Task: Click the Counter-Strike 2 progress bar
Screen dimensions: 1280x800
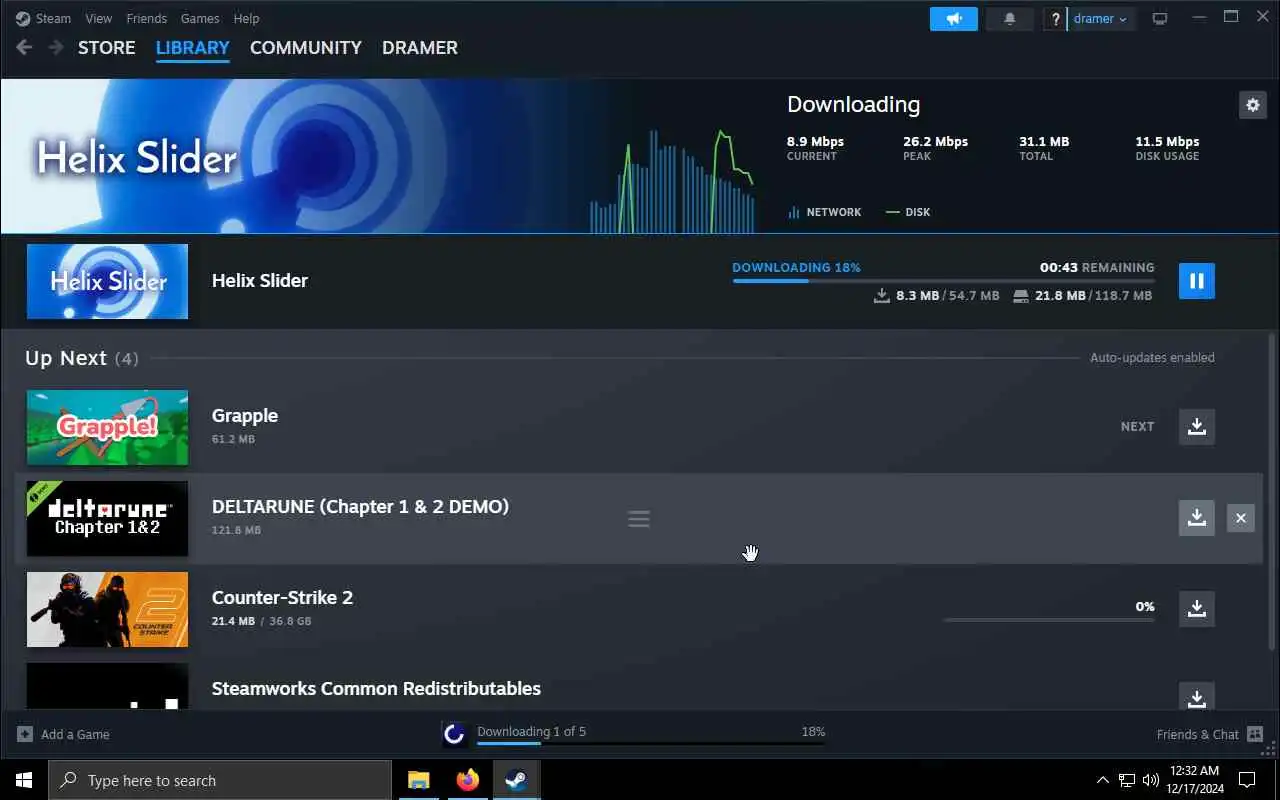Action: [x=1049, y=620]
